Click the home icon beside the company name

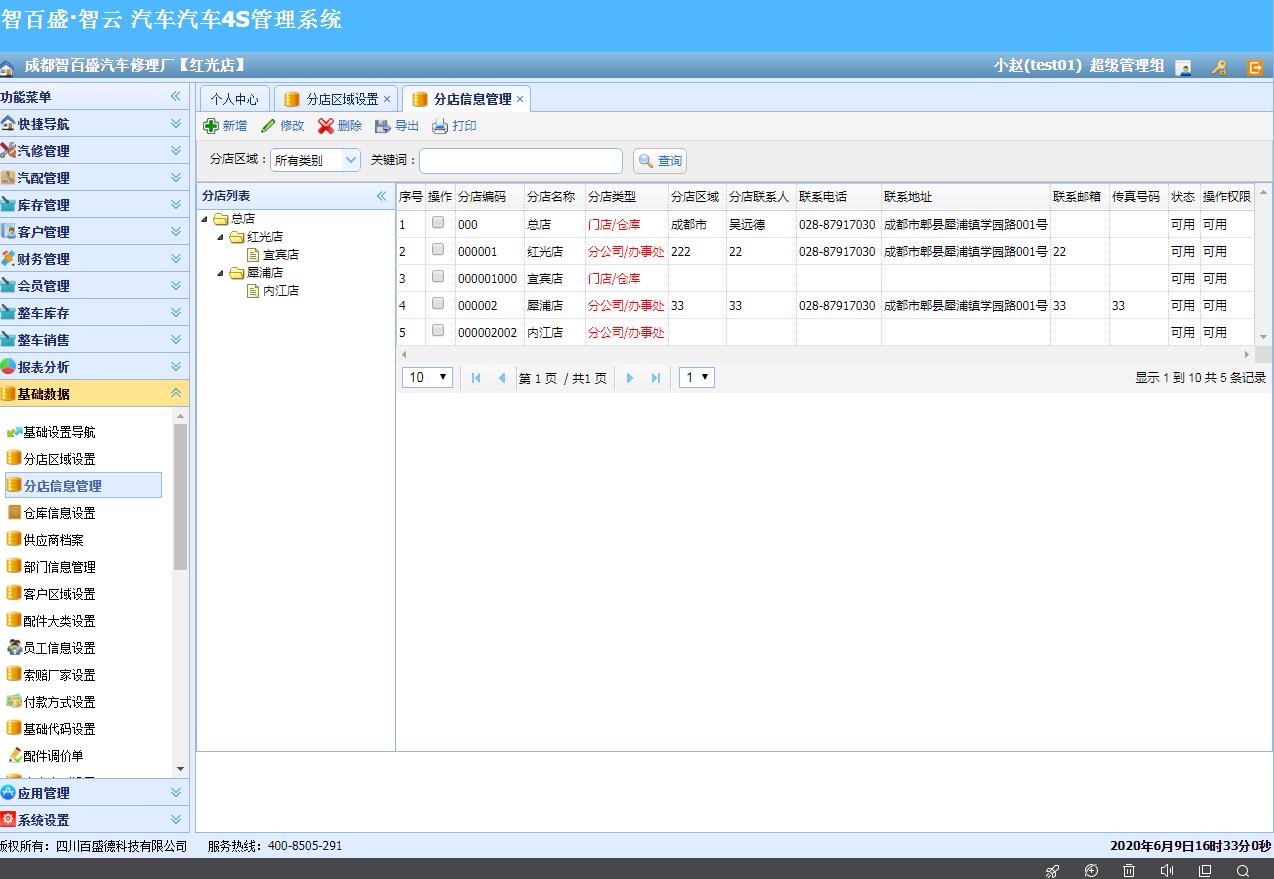point(7,67)
